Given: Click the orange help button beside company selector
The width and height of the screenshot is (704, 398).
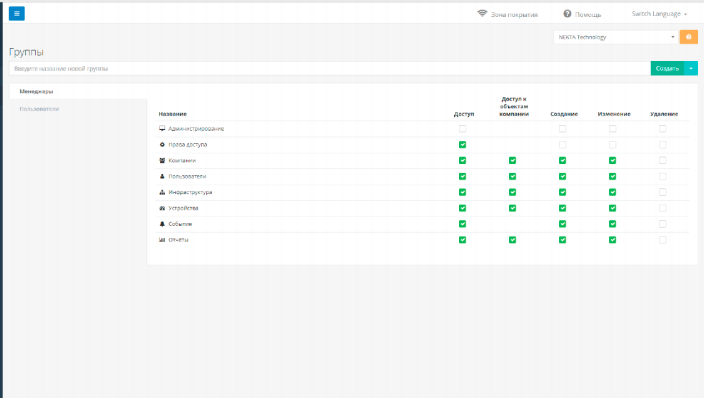Looking at the screenshot, I should click(689, 37).
